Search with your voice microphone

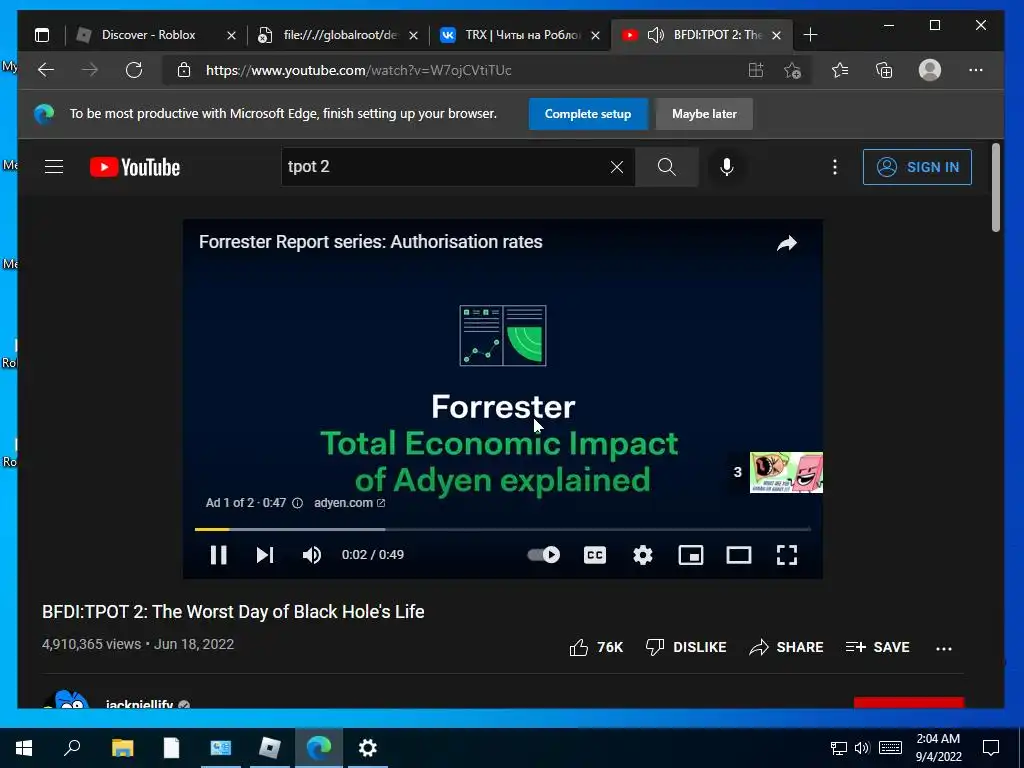pyautogui.click(x=727, y=167)
